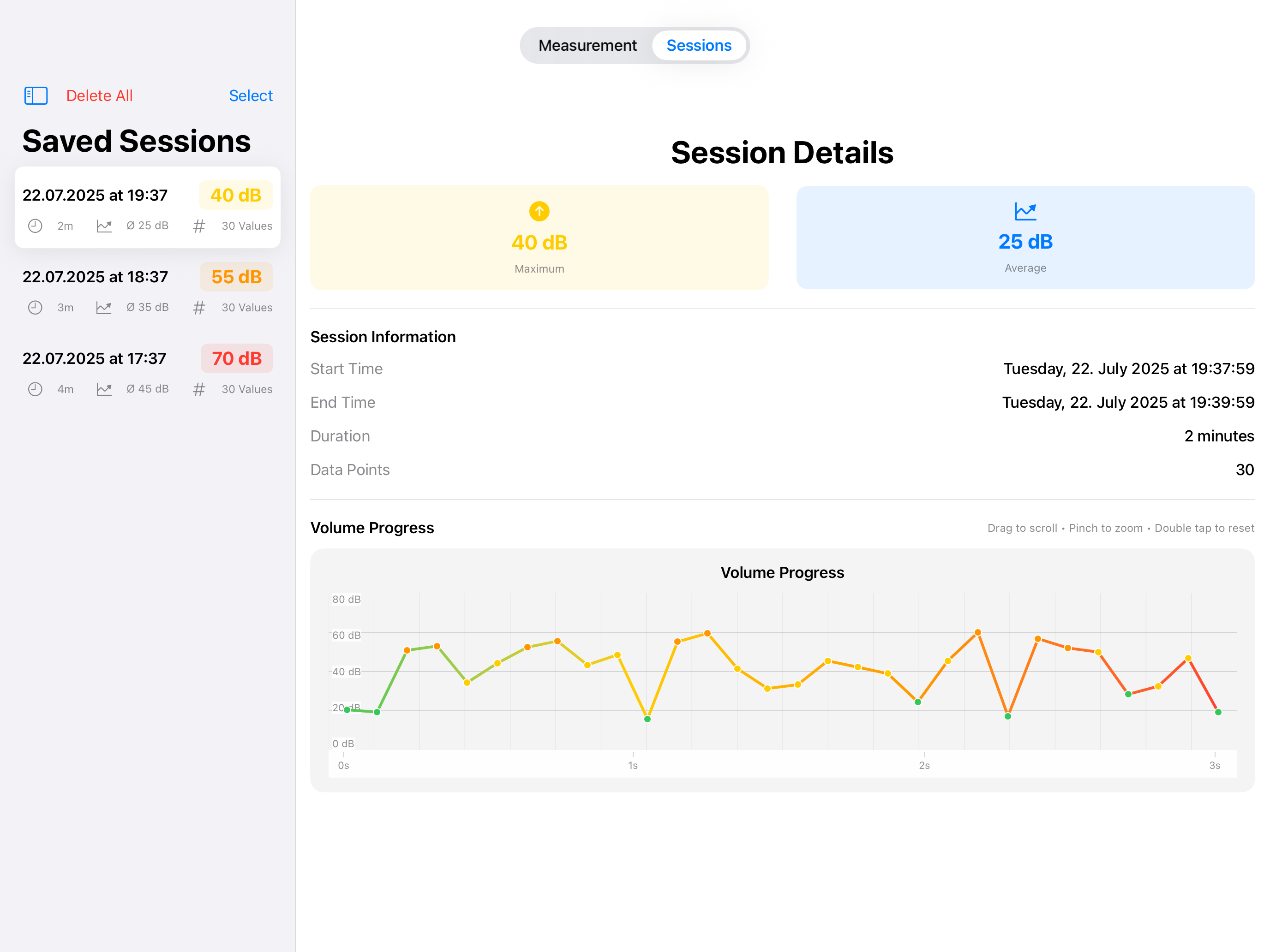Open session 22.07.2025 at 18:37
The height and width of the screenshot is (952, 1270).
click(148, 289)
